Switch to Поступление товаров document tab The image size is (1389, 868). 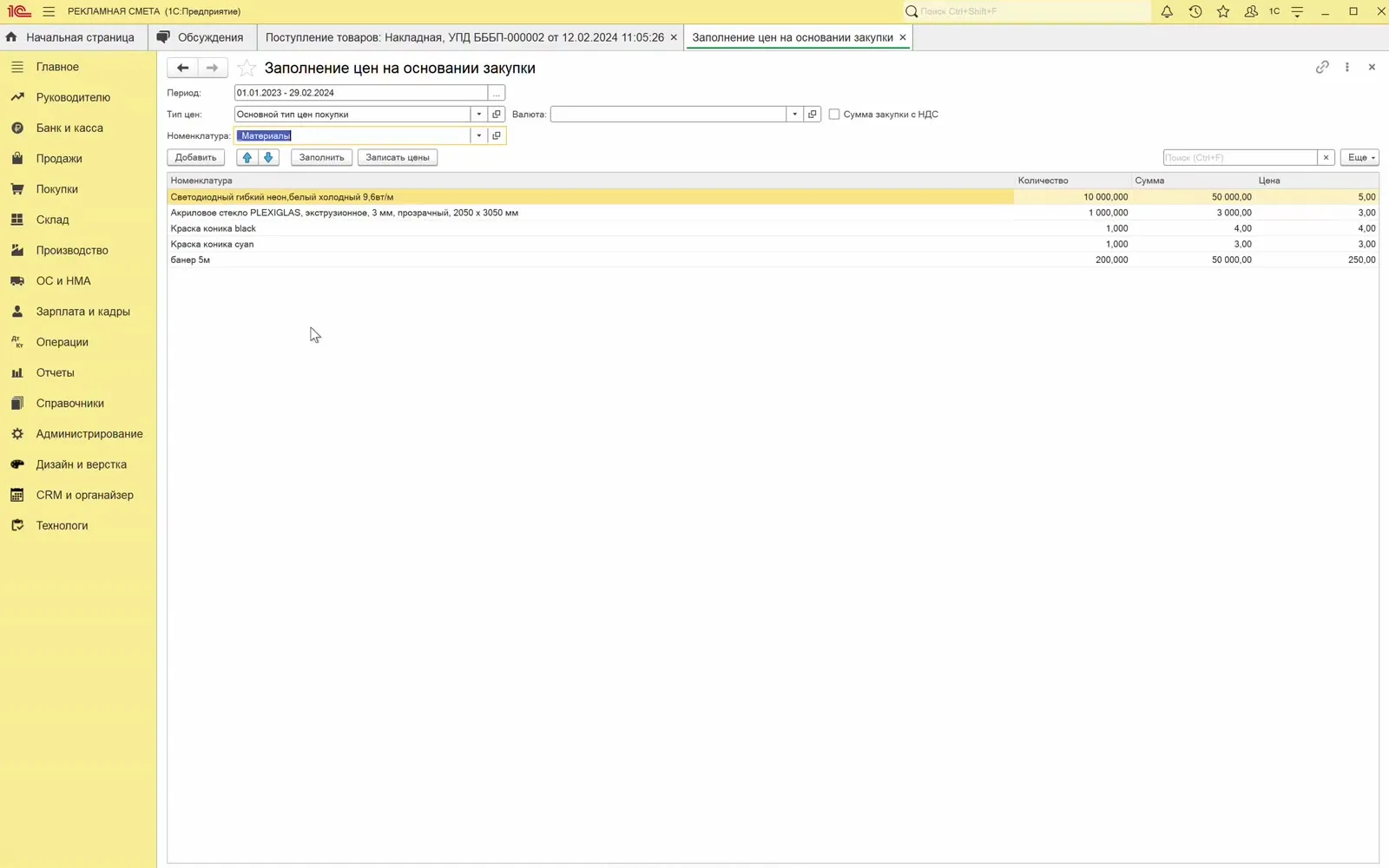464,37
